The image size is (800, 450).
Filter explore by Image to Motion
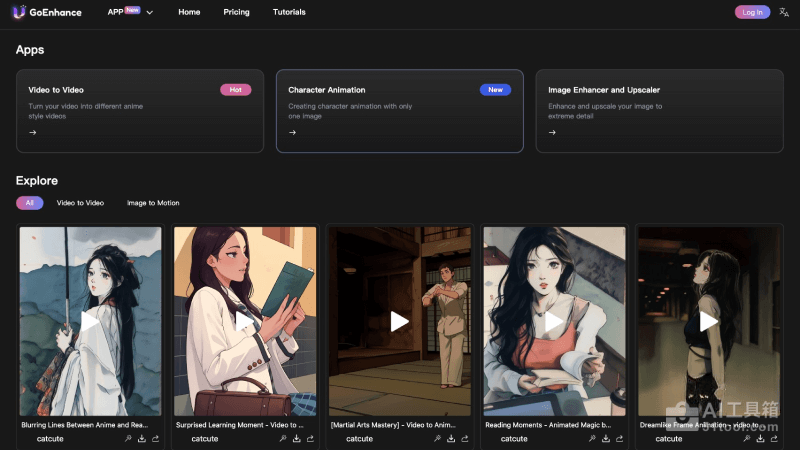153,203
